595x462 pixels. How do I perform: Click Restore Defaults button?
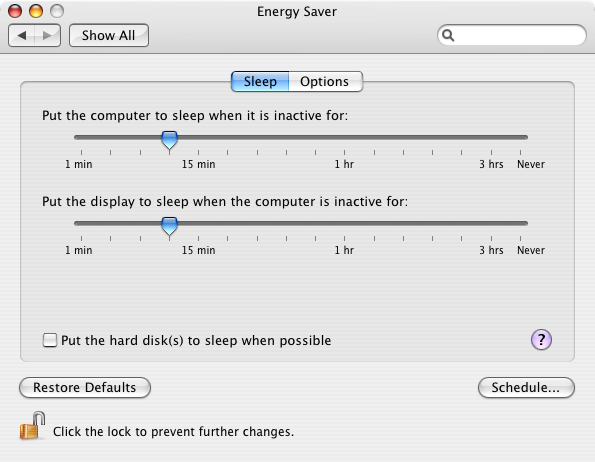point(85,387)
